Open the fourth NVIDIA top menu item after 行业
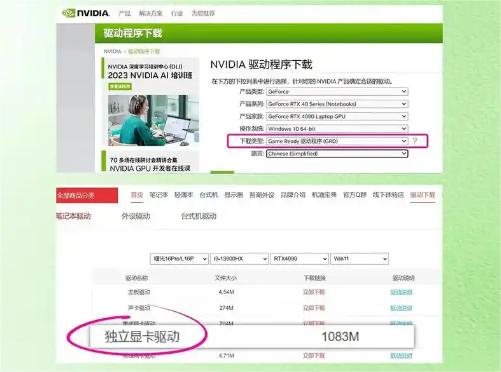501x372 pixels. tap(203, 13)
